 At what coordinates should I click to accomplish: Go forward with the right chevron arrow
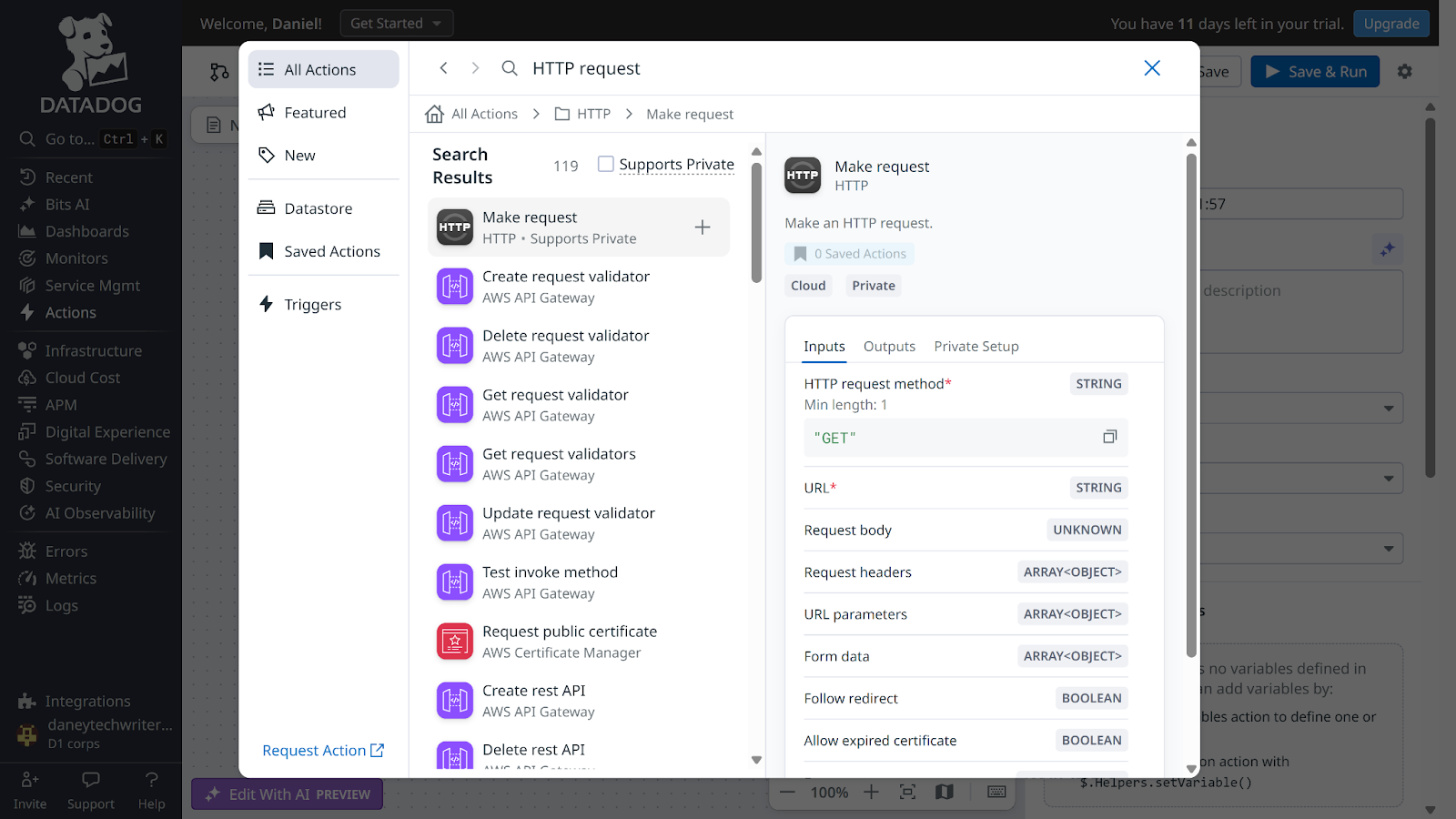pyautogui.click(x=475, y=68)
